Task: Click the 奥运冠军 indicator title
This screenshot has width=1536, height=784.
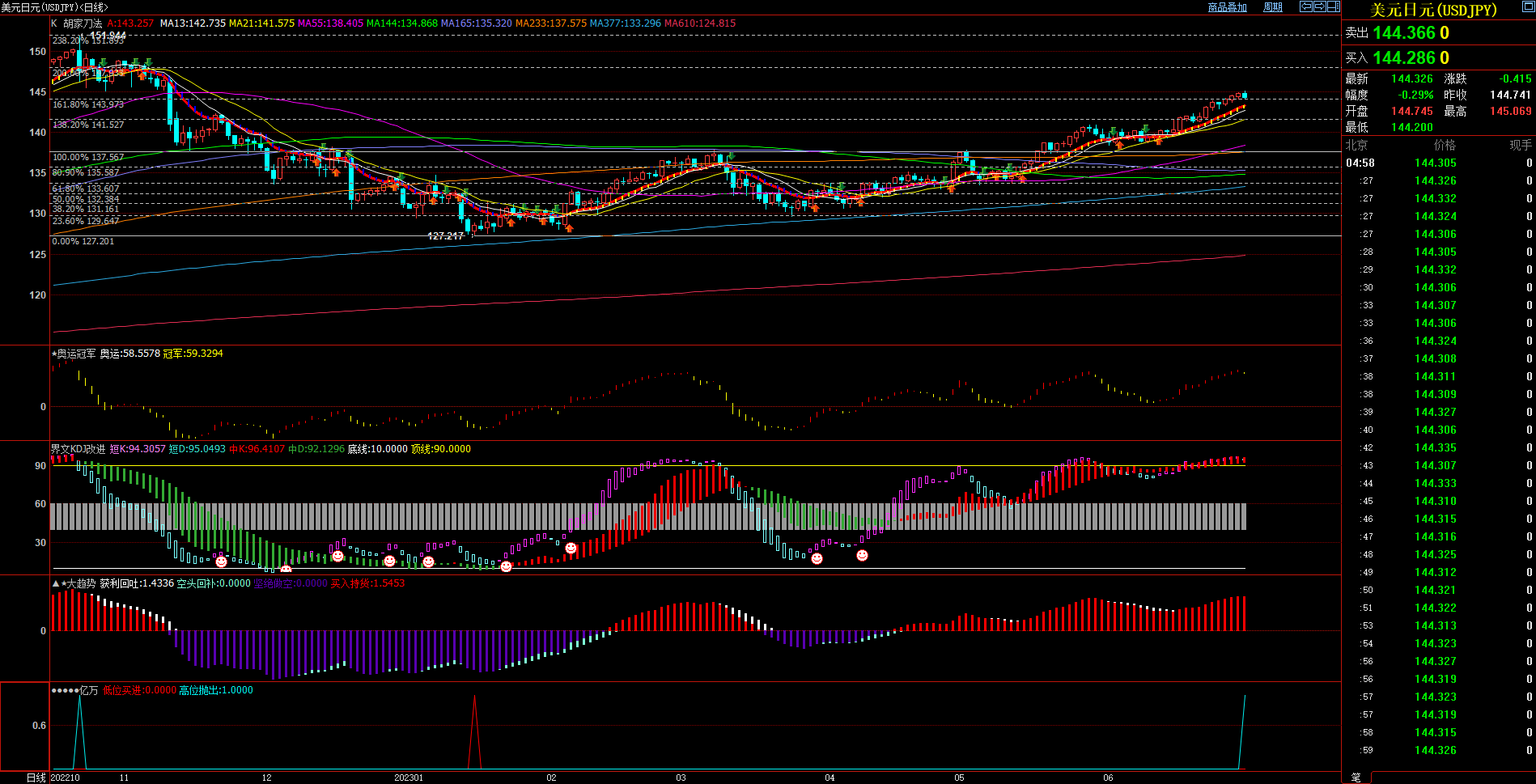Action: 76,354
